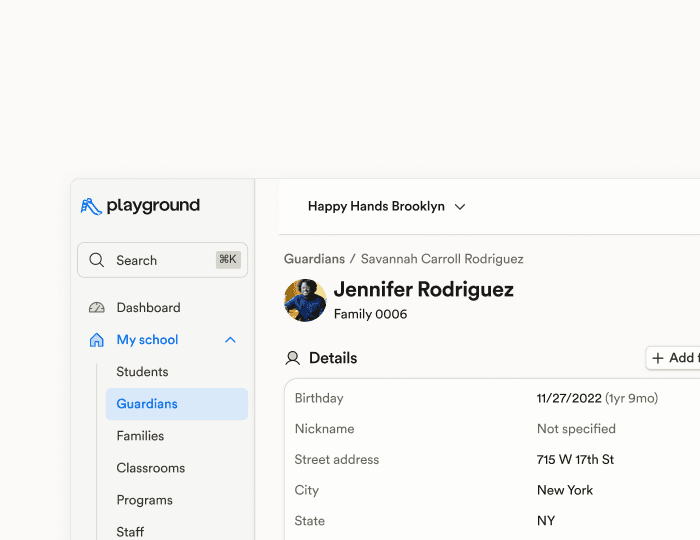700x540 pixels.
Task: Click the playground wordmark
Action: [x=153, y=206]
